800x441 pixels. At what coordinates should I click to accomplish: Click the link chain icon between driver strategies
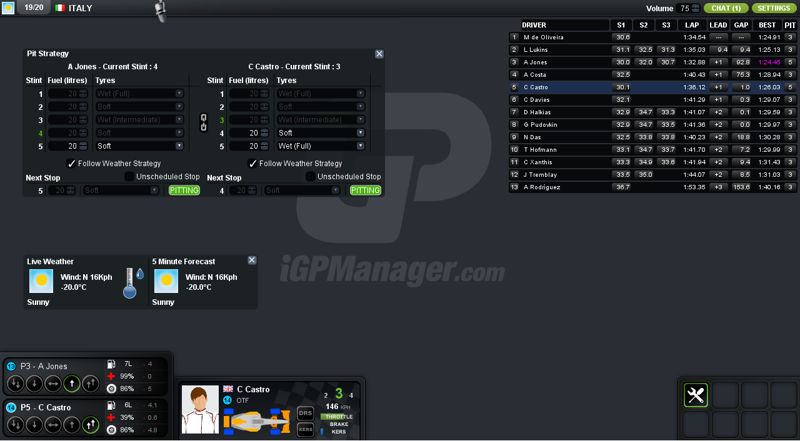tap(203, 121)
